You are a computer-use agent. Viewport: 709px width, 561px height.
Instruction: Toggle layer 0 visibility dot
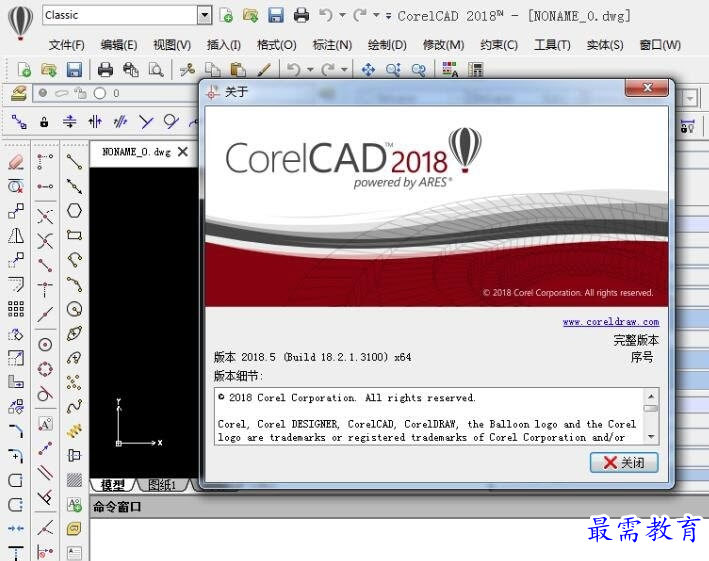(43, 93)
